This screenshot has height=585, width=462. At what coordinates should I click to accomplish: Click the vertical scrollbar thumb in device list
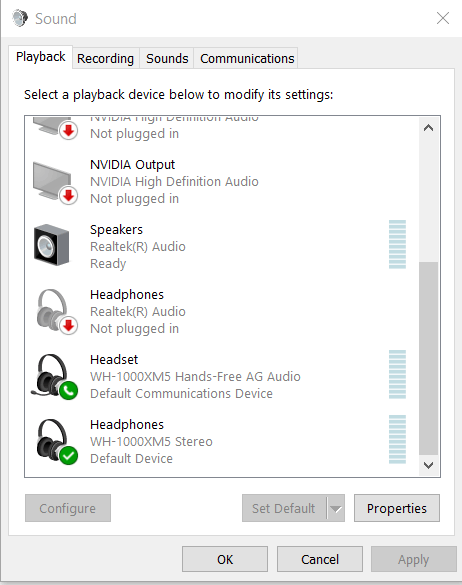[428, 358]
